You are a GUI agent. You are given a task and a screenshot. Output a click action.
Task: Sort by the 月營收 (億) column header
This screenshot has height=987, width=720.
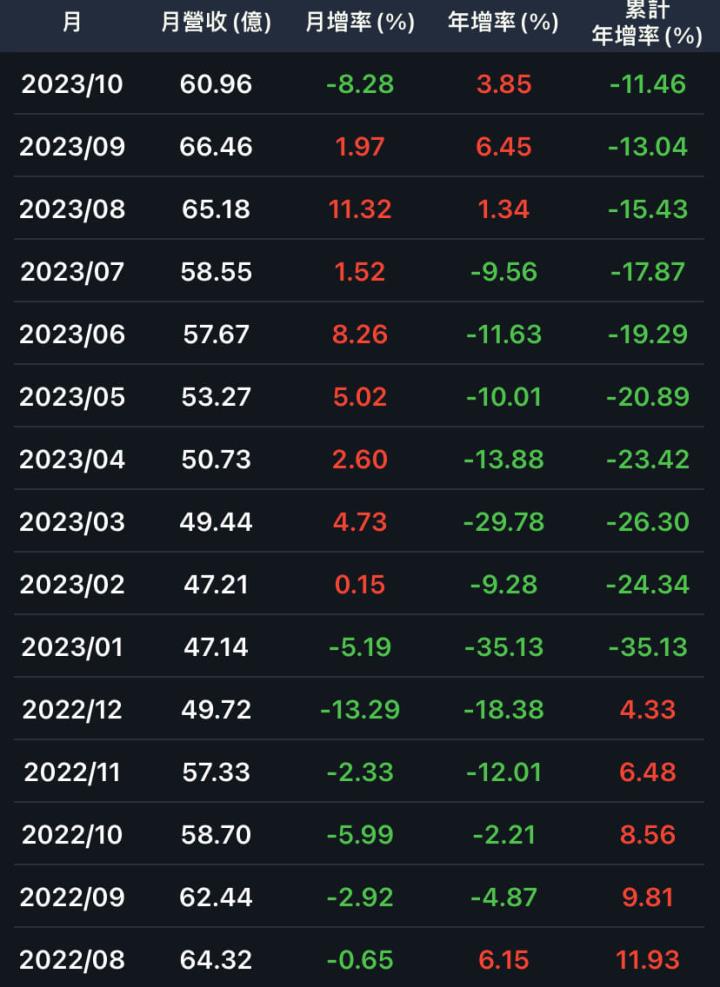tap(216, 22)
